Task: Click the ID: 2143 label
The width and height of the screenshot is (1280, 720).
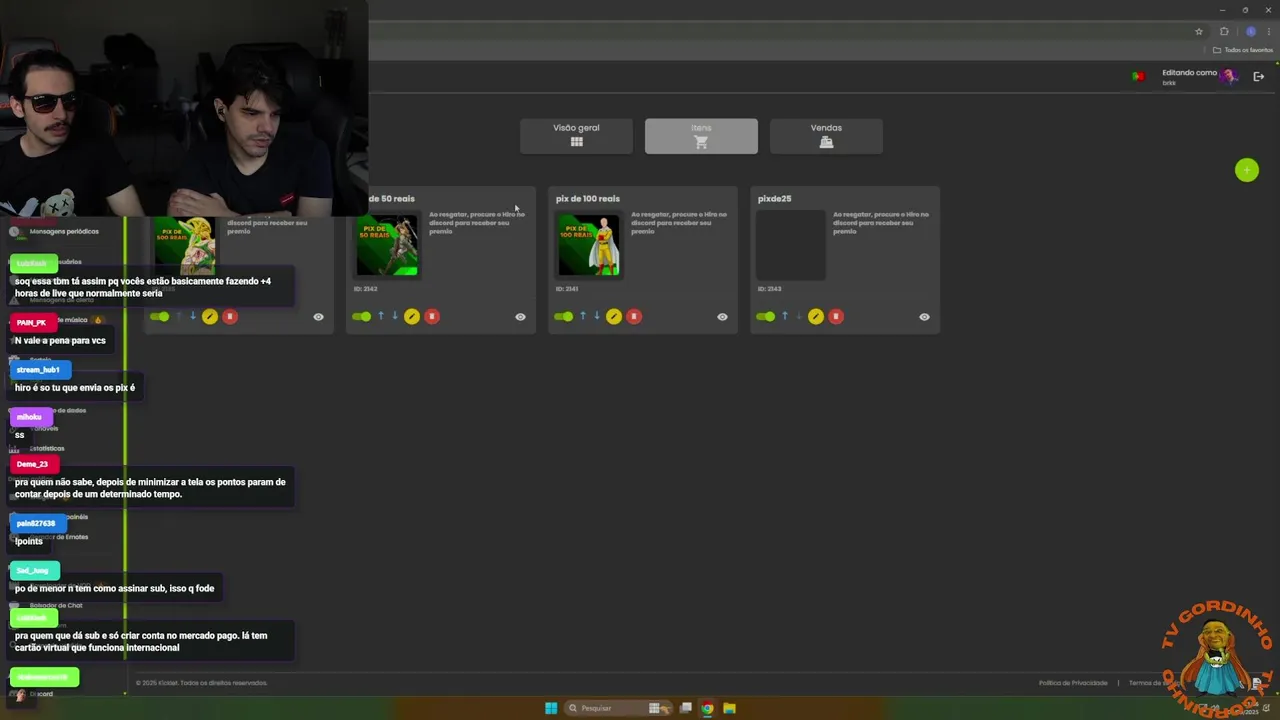Action: pos(769,289)
